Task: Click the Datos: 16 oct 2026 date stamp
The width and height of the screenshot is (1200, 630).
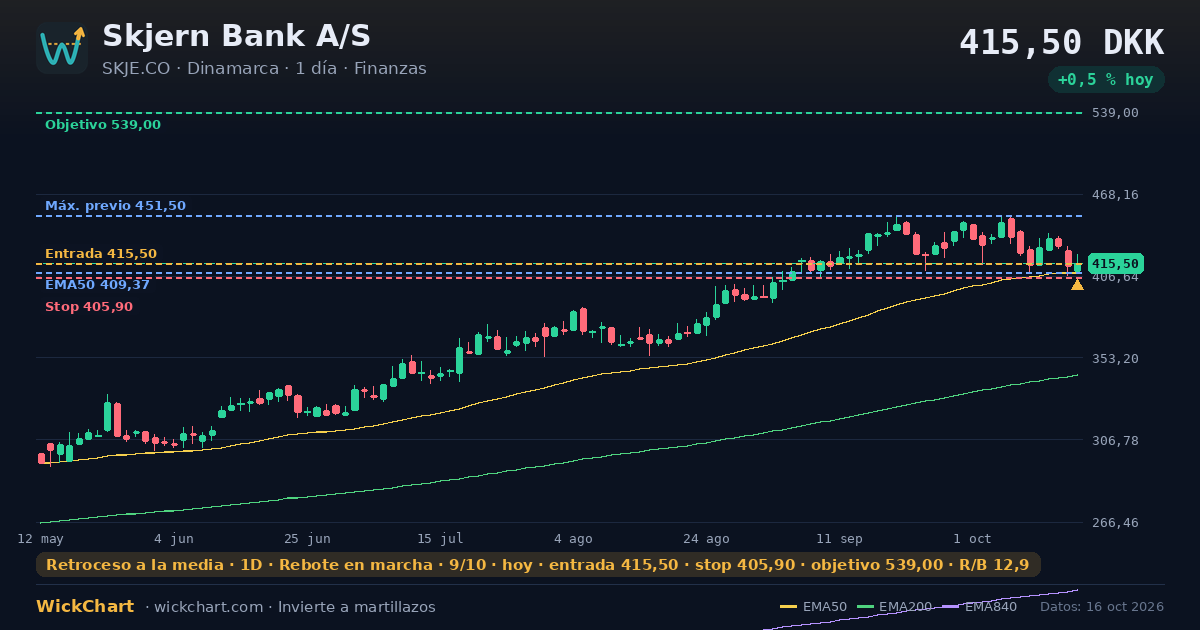Action: 1102,607
